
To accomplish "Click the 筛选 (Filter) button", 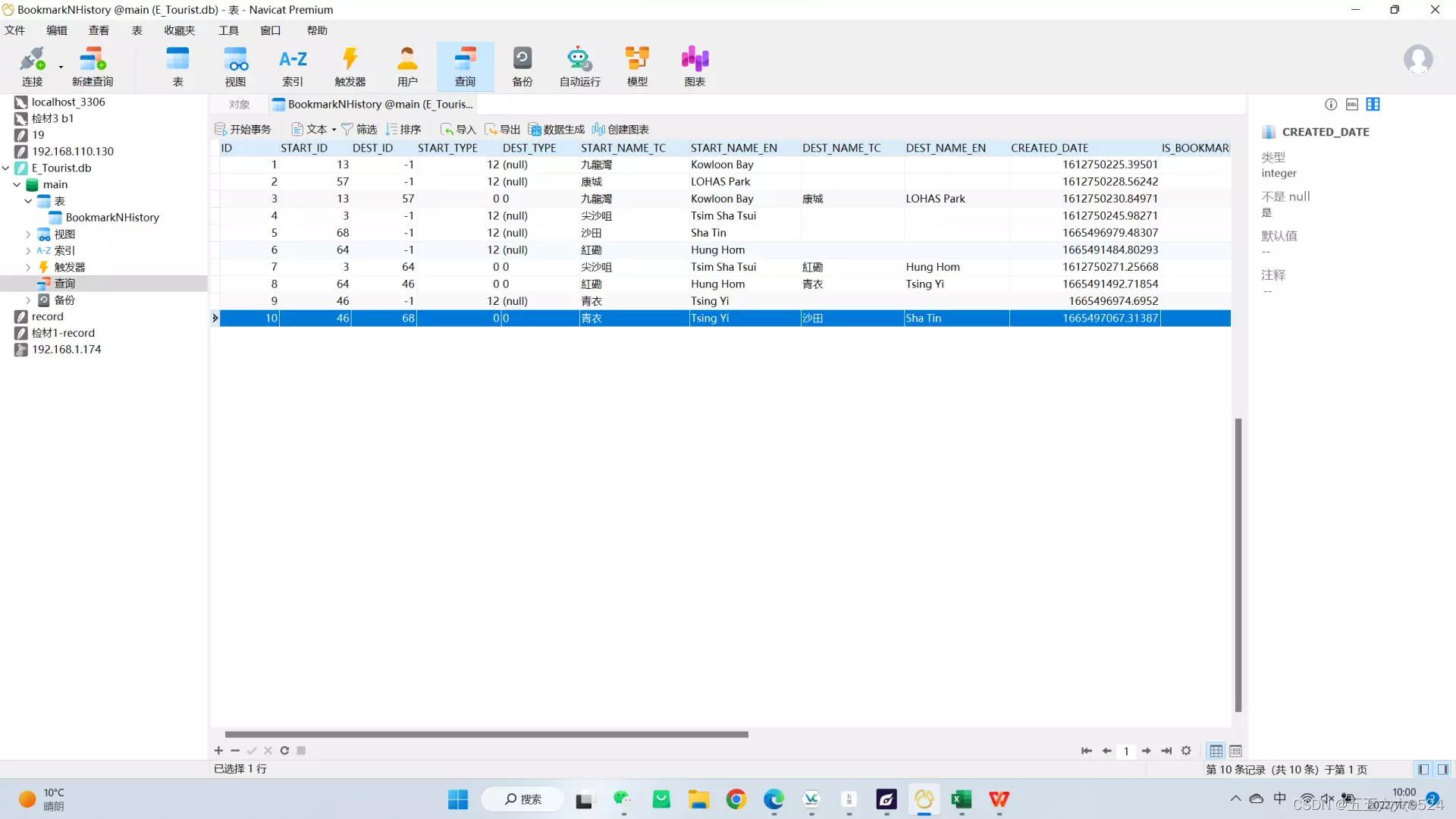I will click(x=359, y=130).
